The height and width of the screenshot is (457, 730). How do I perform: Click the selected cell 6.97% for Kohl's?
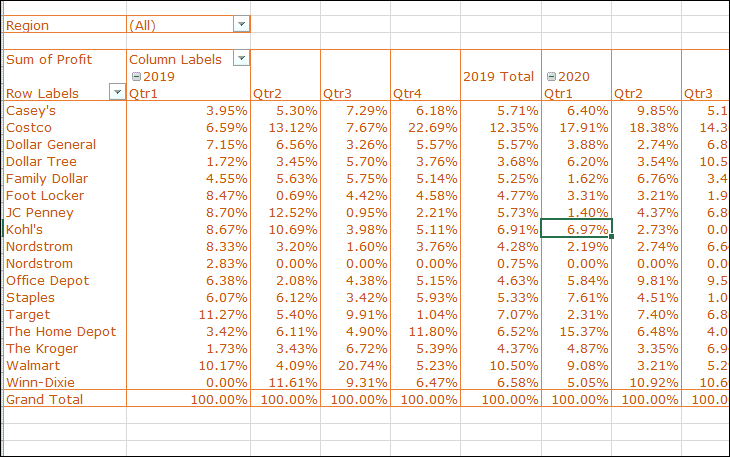pos(576,229)
